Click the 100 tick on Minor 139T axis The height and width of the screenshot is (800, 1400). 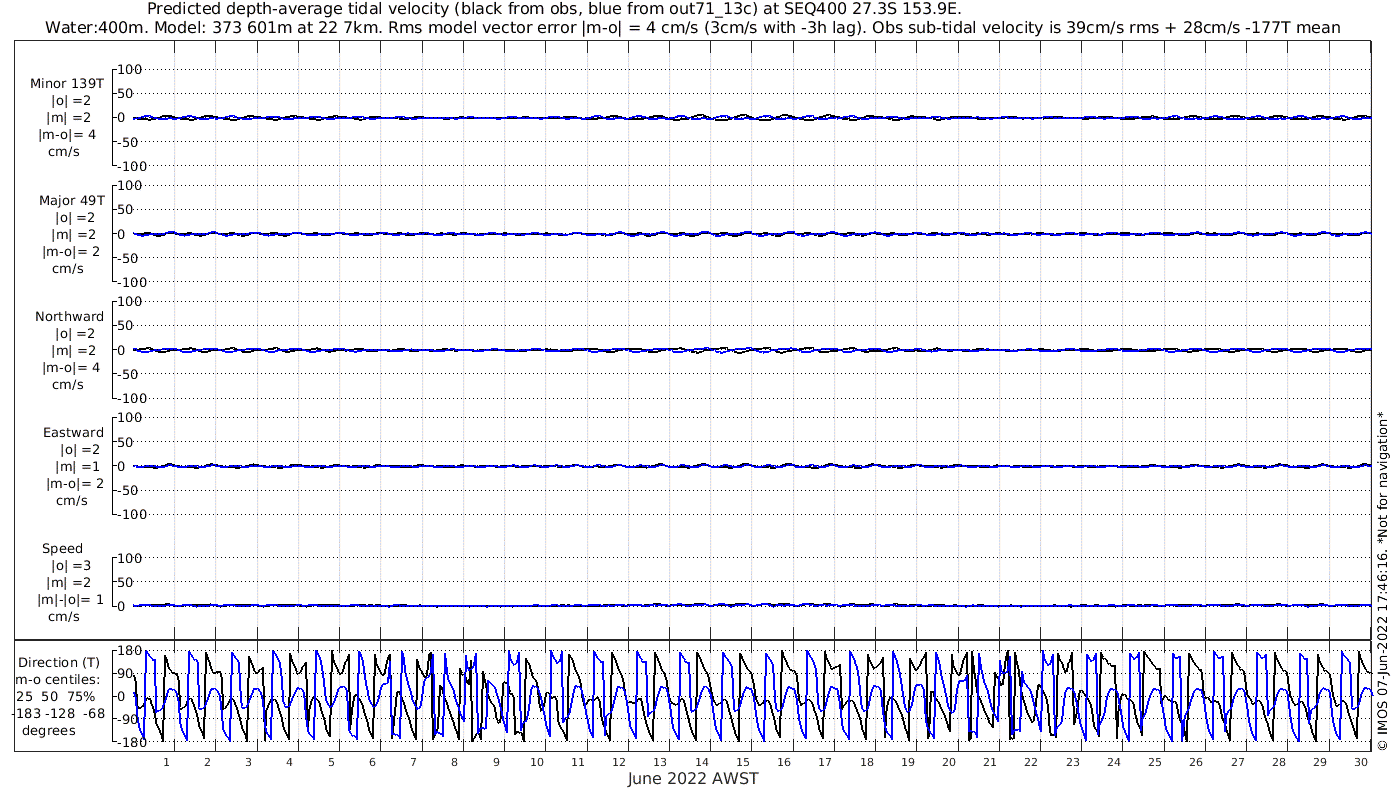point(132,69)
